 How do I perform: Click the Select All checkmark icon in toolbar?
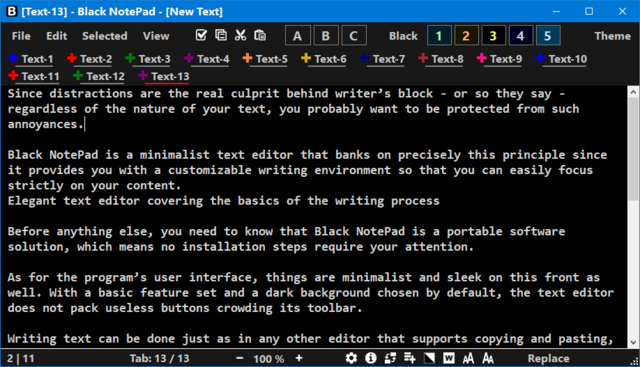pos(201,36)
